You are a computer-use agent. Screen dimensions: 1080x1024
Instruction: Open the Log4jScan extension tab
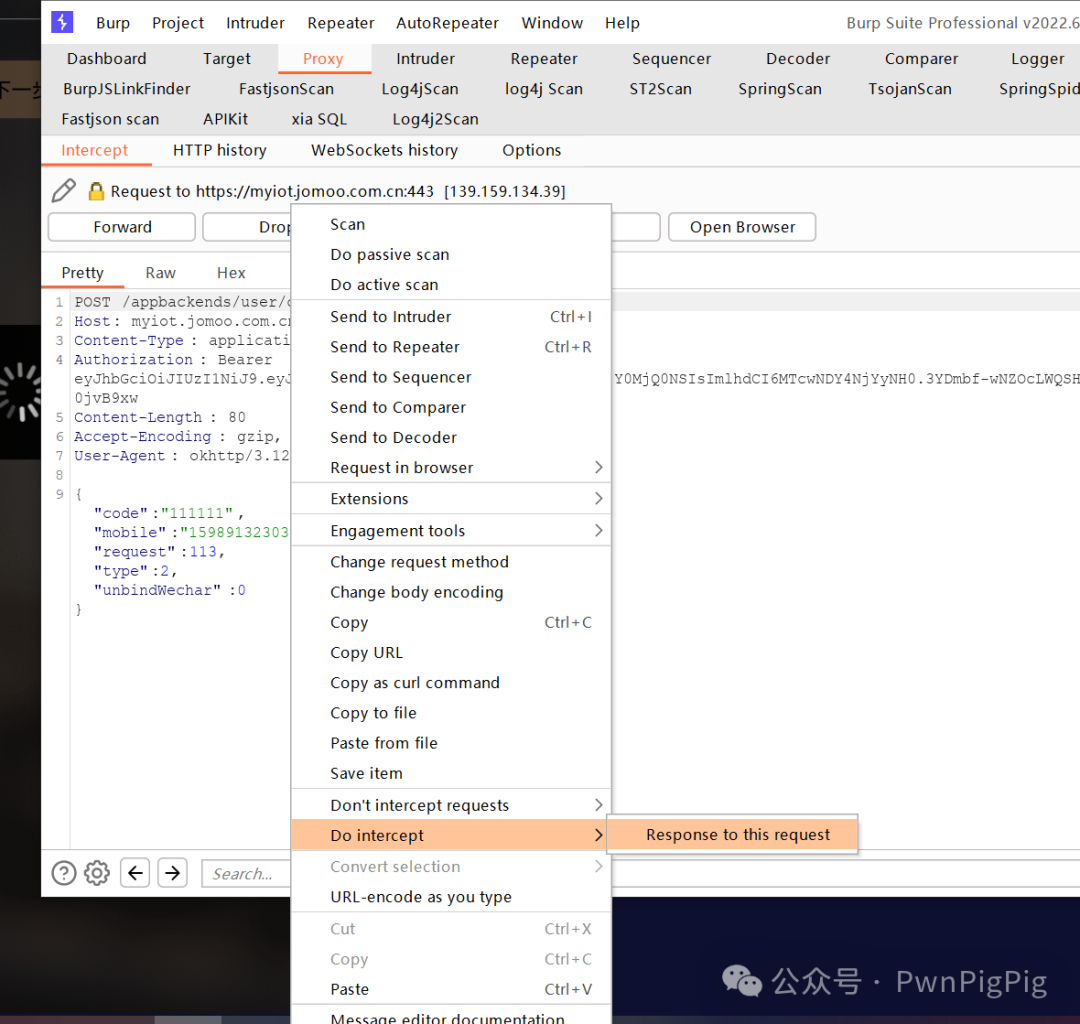tap(419, 89)
